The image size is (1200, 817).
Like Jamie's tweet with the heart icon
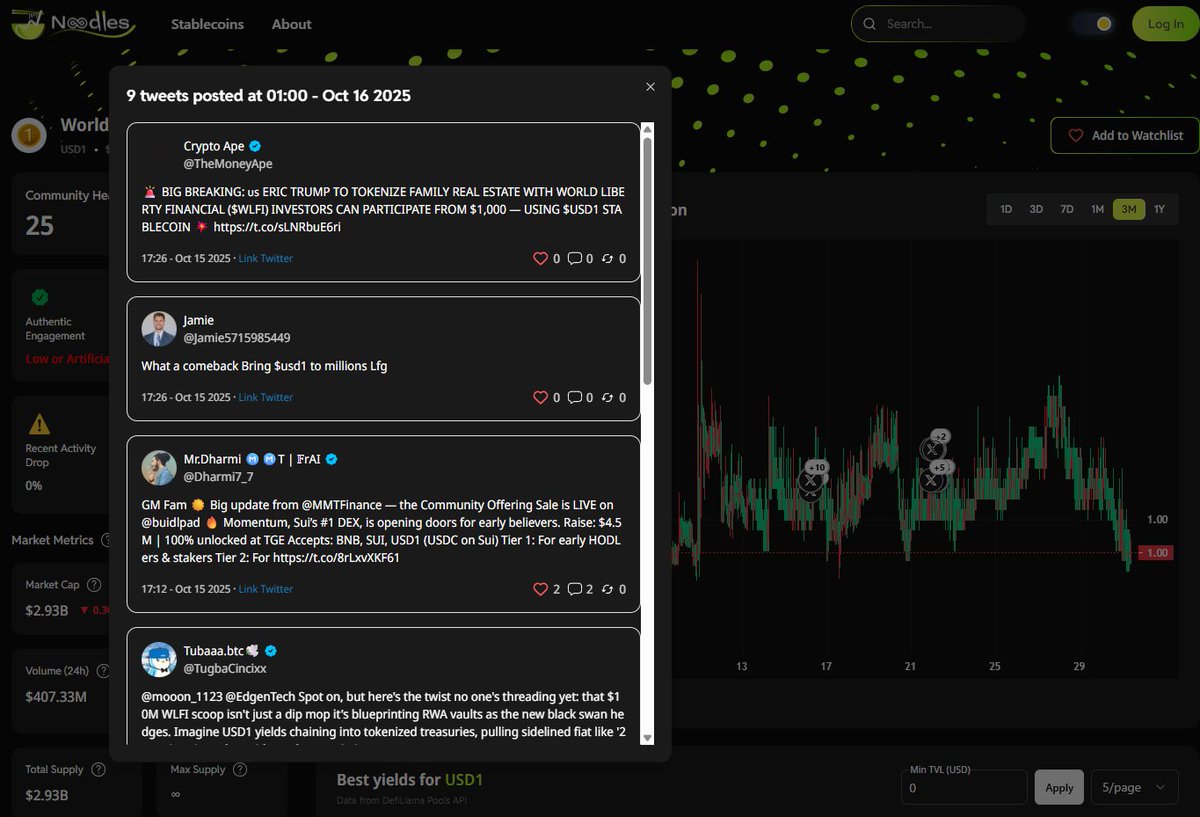pyautogui.click(x=541, y=398)
